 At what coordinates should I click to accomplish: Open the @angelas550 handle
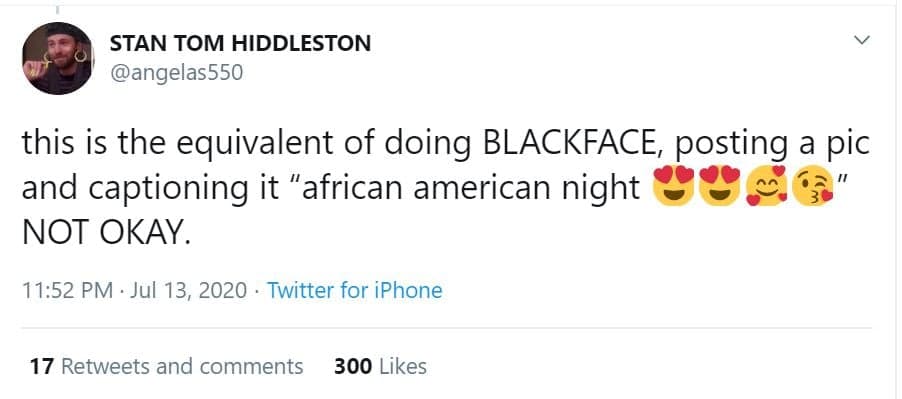pyautogui.click(x=176, y=73)
